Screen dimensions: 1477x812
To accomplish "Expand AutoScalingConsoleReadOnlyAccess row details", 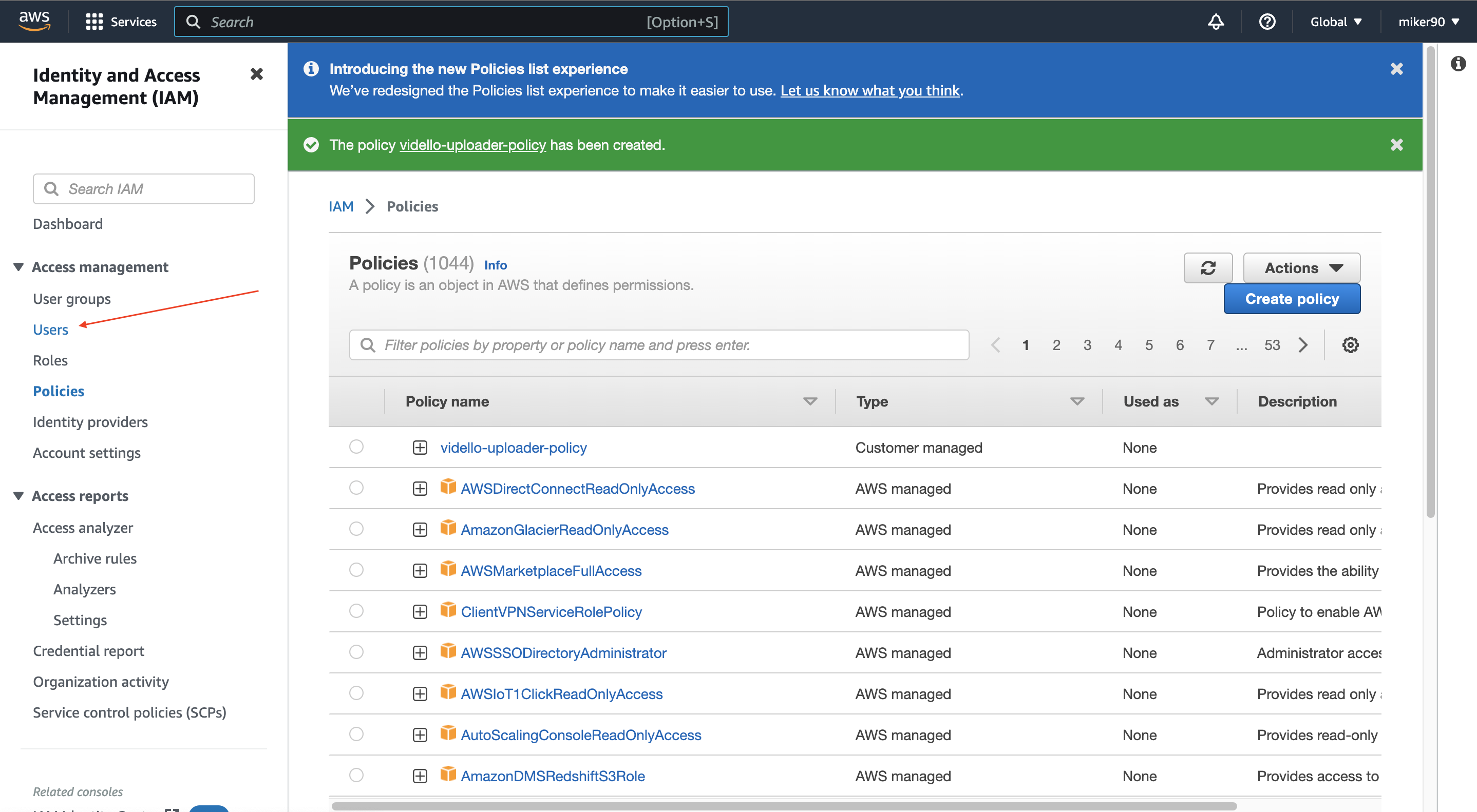I will point(420,735).
